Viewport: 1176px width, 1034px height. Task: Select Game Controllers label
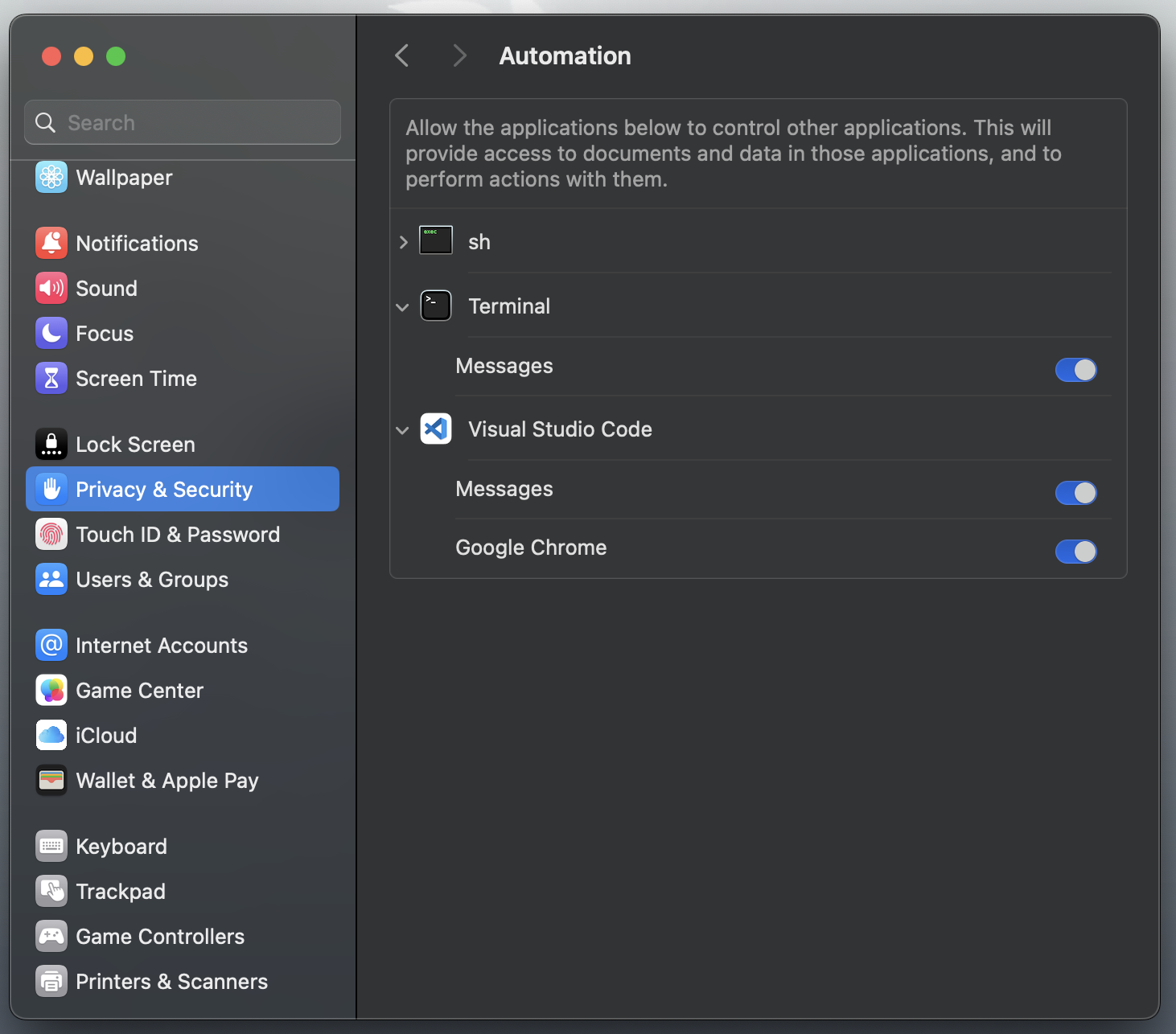pos(160,937)
